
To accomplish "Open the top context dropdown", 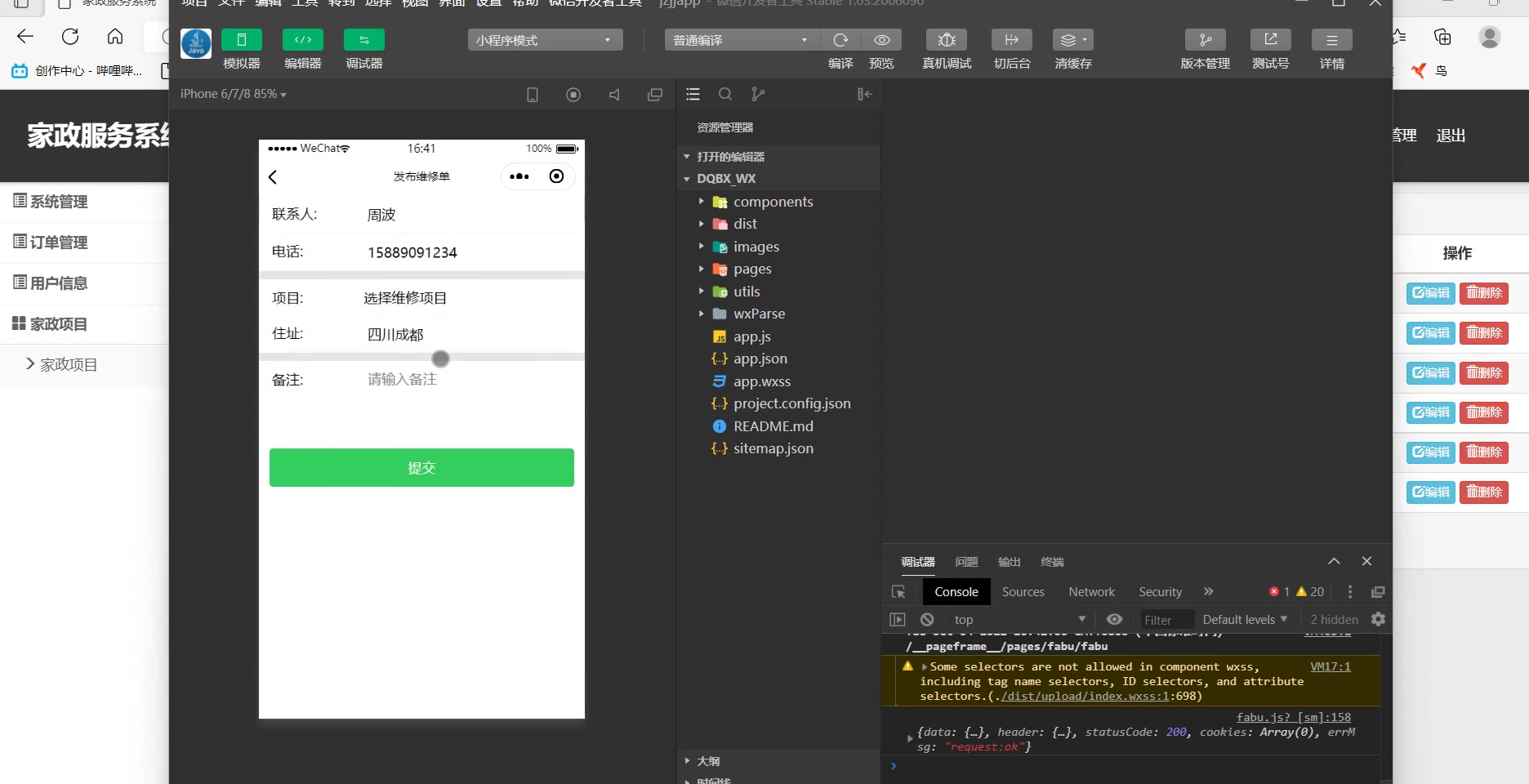I will click(x=1019, y=620).
